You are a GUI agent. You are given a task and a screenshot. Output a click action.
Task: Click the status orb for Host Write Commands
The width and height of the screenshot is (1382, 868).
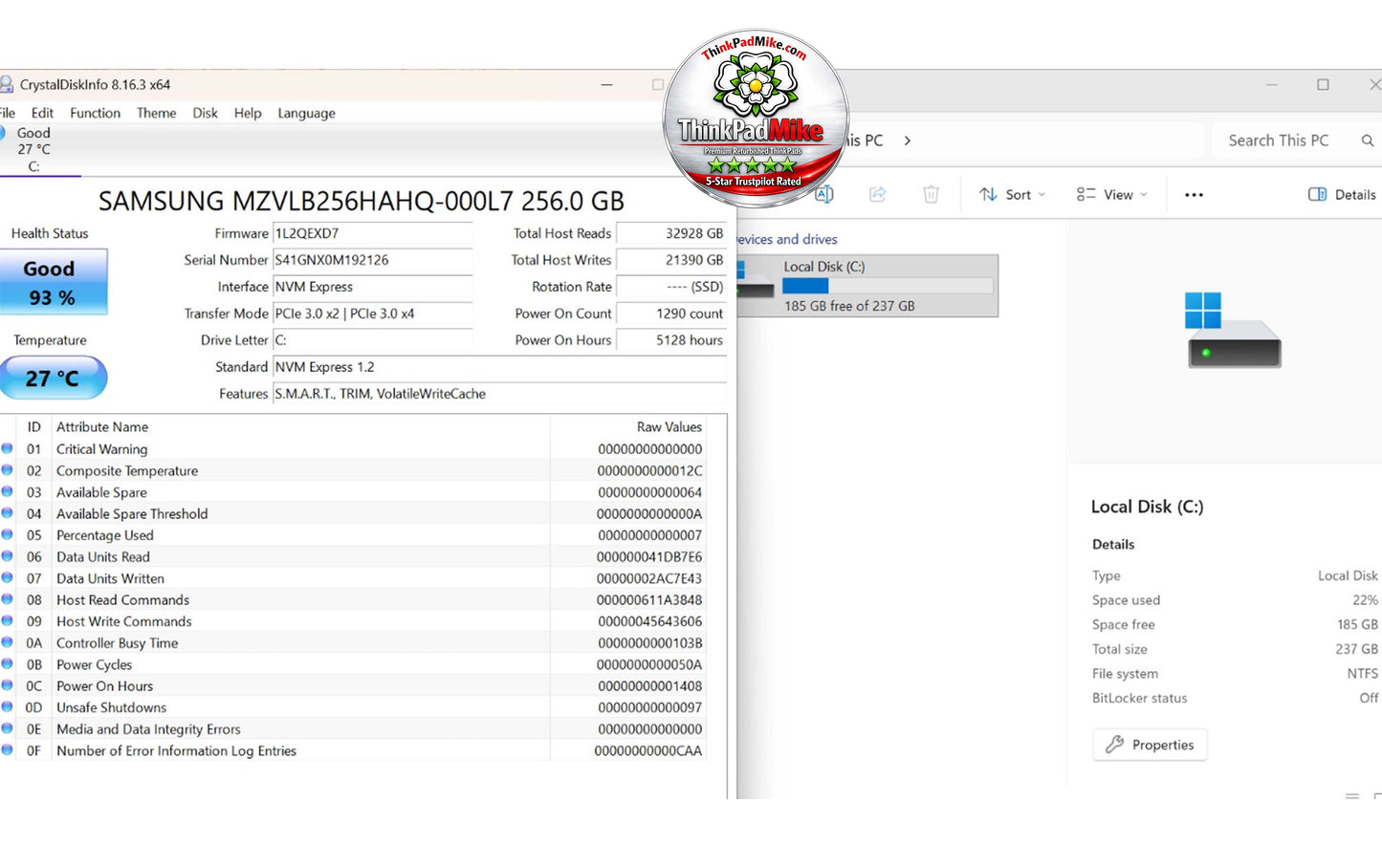(x=8, y=620)
